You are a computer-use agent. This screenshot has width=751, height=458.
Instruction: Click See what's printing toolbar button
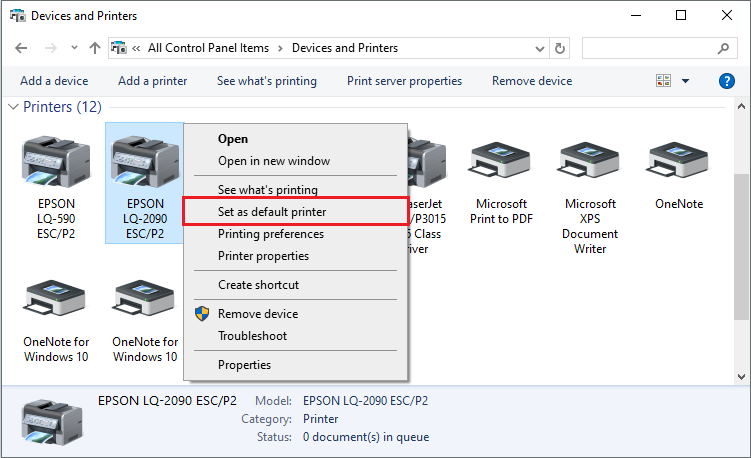(x=266, y=81)
